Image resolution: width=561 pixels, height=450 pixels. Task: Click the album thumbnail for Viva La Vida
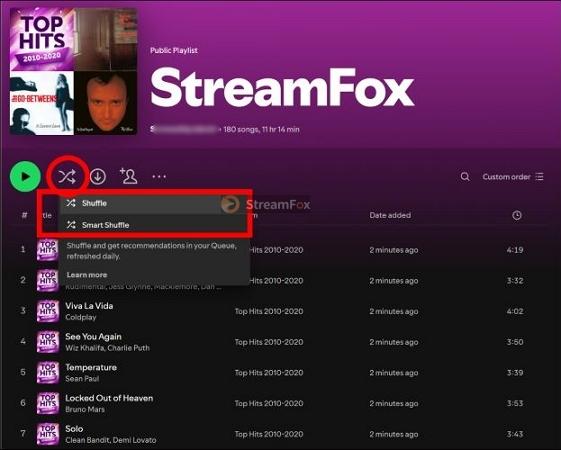click(48, 311)
